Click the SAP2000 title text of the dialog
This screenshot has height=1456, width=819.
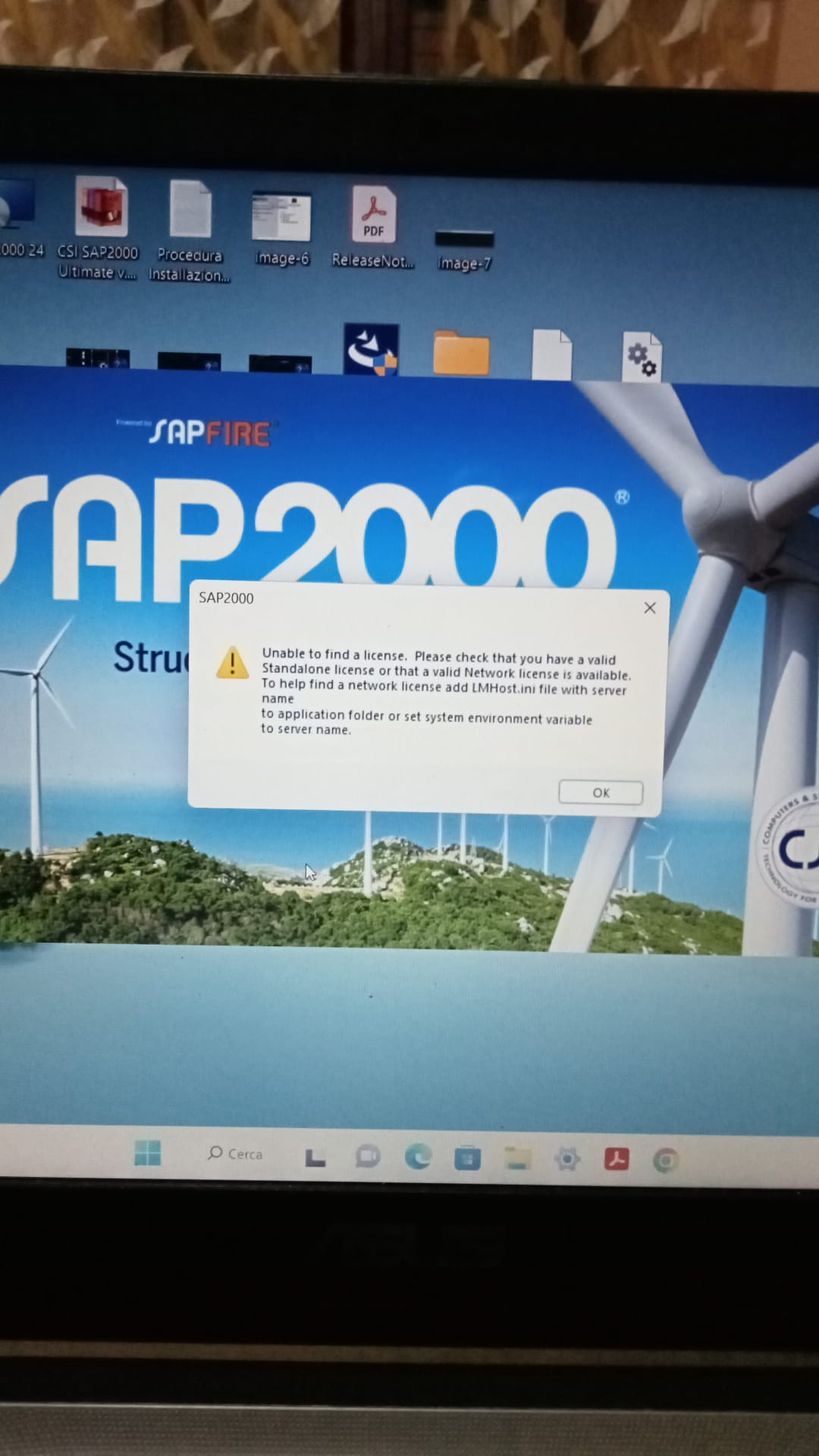pos(226,598)
